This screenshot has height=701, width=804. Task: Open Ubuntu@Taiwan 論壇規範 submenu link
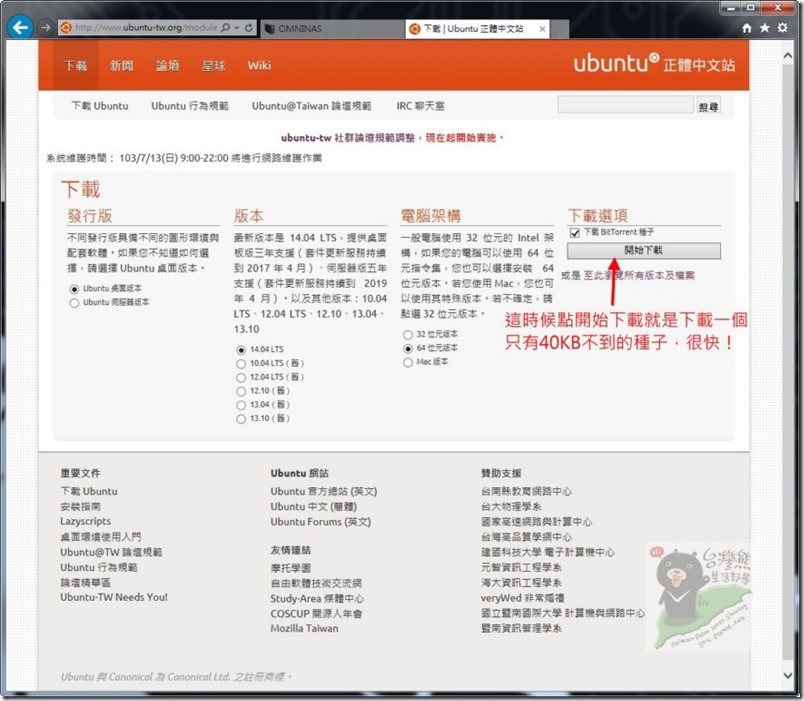coord(311,106)
